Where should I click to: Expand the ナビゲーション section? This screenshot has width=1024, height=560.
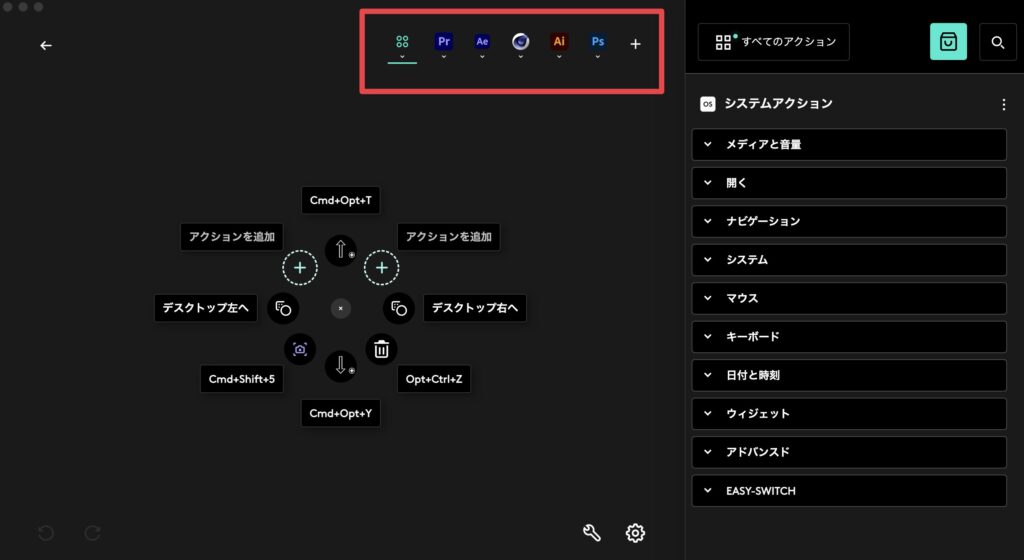tap(849, 221)
